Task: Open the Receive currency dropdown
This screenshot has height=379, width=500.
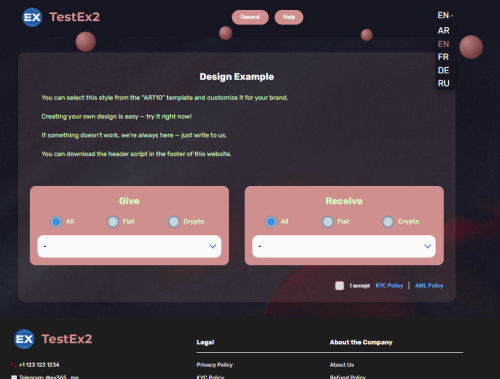Action: pos(344,246)
